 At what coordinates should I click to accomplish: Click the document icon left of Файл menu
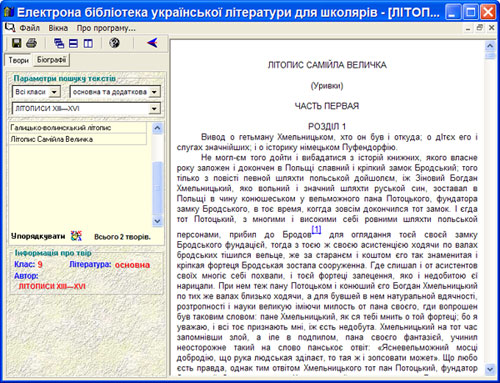coord(10,28)
